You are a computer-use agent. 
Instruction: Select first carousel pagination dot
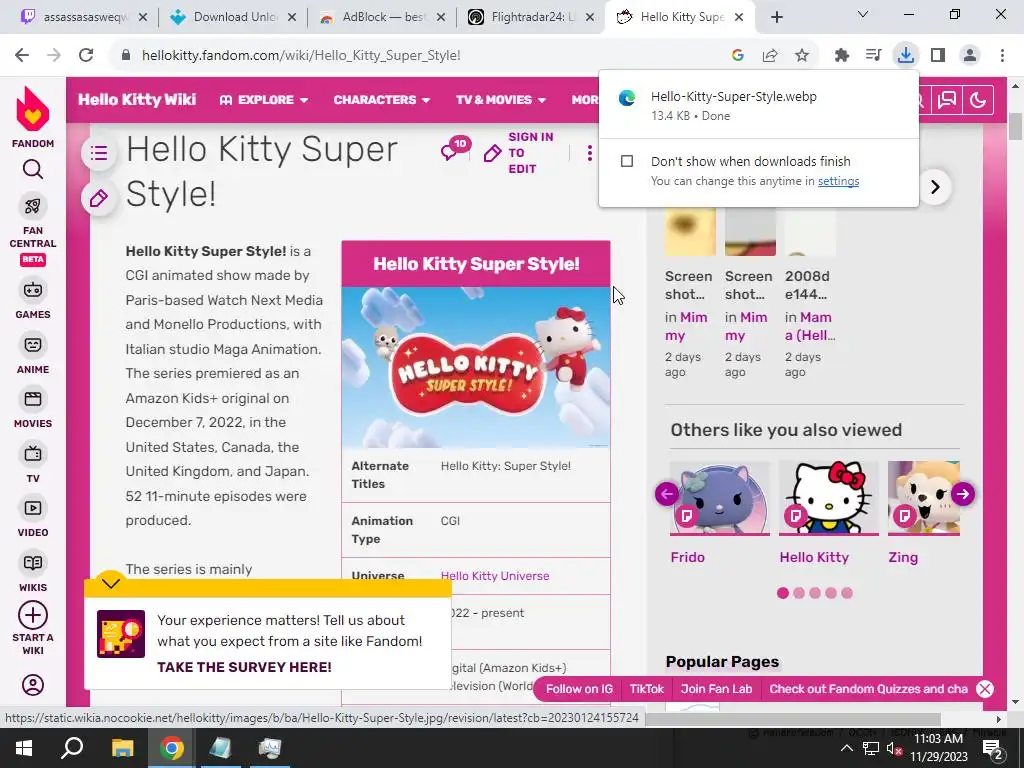(783, 593)
